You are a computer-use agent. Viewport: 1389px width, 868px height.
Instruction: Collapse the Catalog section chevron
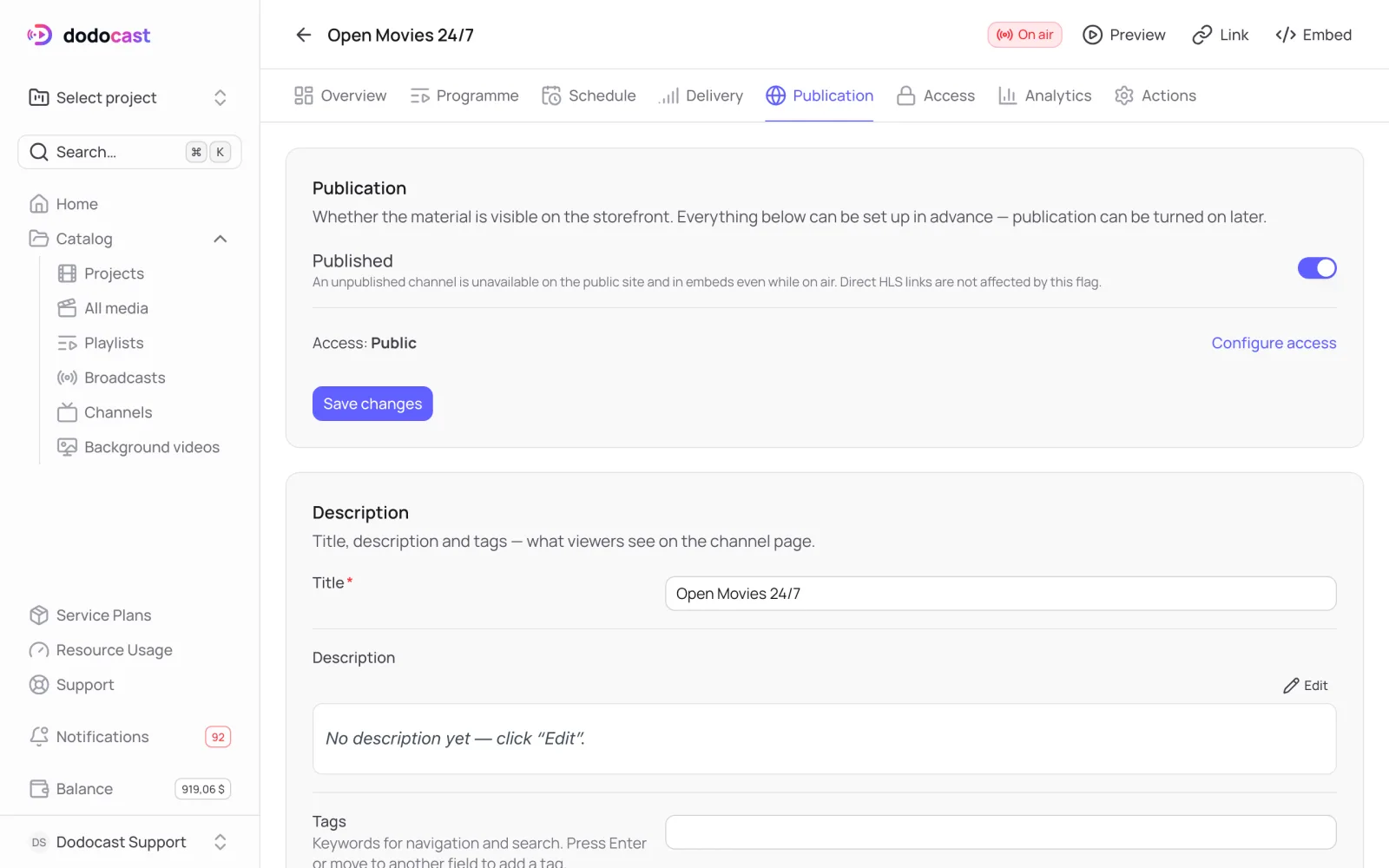221,239
